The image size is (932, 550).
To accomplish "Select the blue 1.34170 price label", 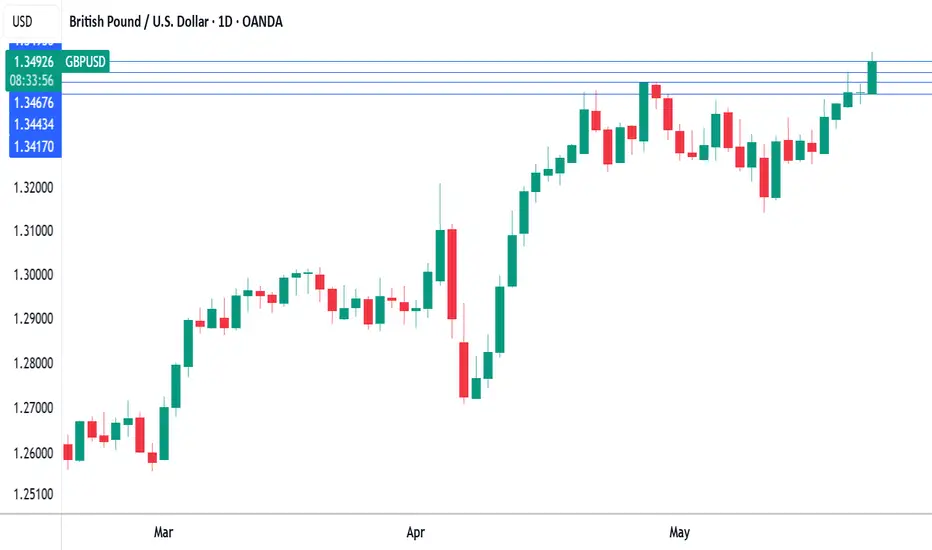I will tap(34, 146).
